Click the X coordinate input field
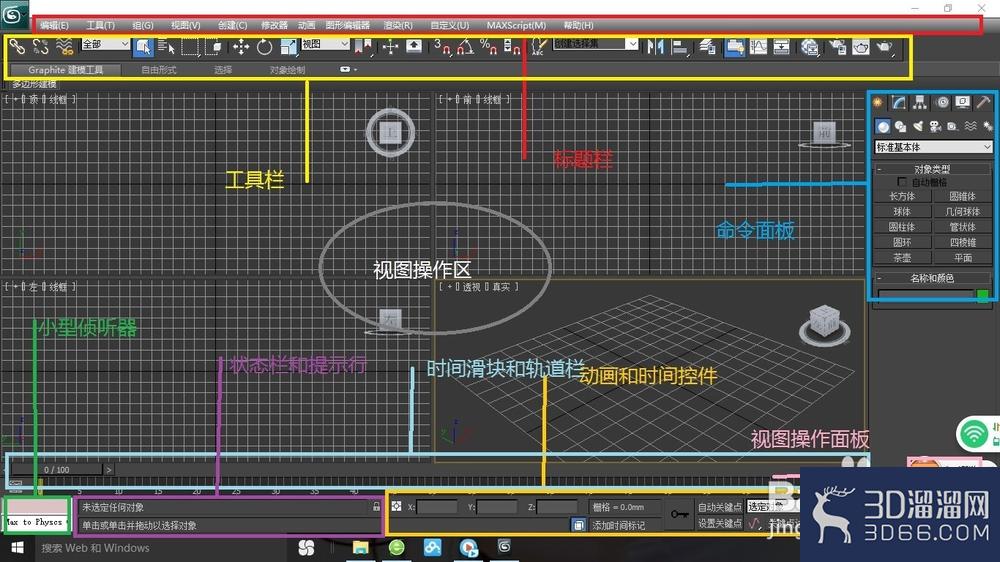This screenshot has height=562, width=1000. tap(437, 507)
